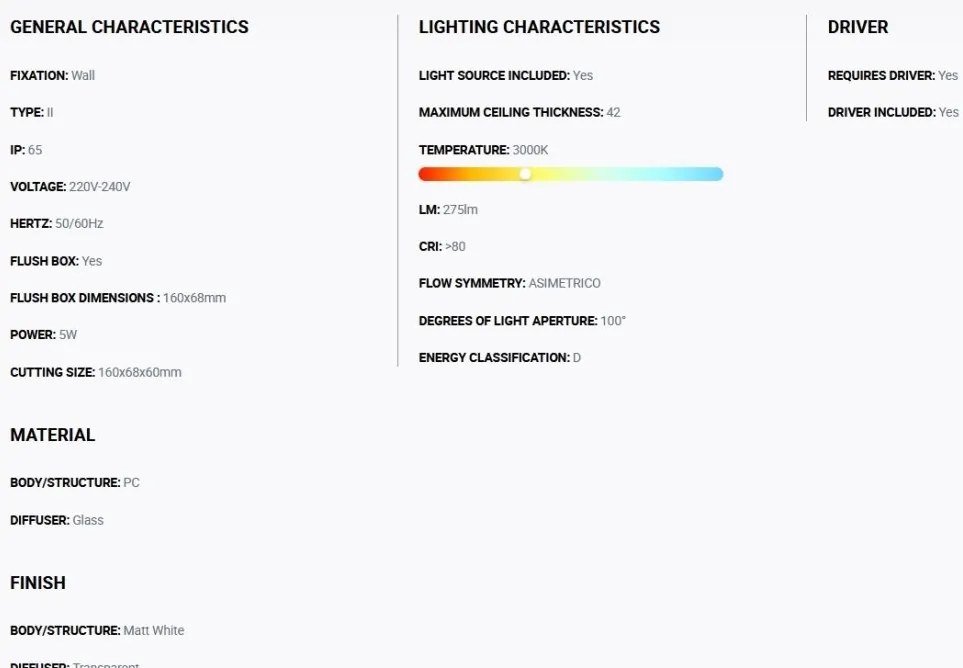The height and width of the screenshot is (668, 963).
Task: Click the blue end of temperature bar
Action: (x=716, y=174)
